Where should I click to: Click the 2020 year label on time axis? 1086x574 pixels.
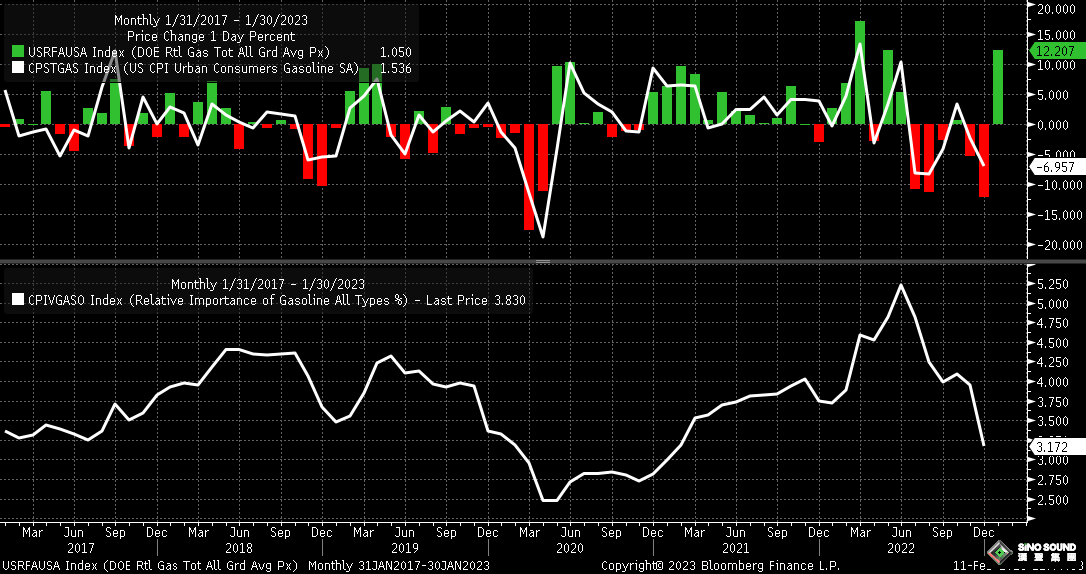pos(570,548)
